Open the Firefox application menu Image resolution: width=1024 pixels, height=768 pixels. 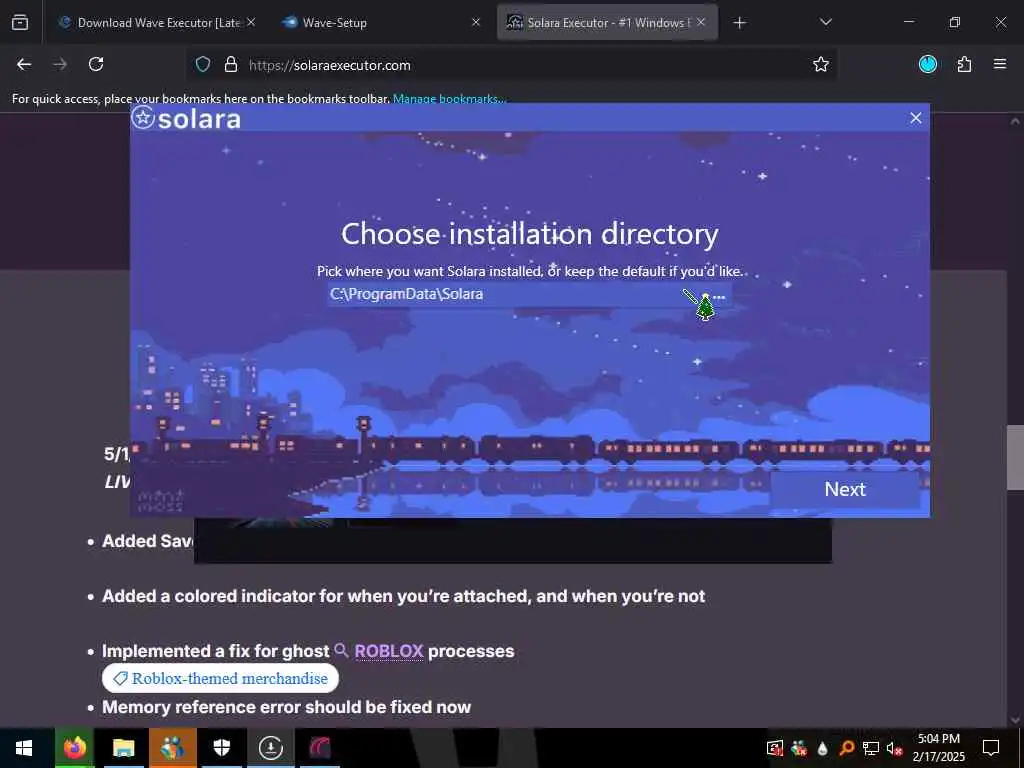coord(1000,64)
